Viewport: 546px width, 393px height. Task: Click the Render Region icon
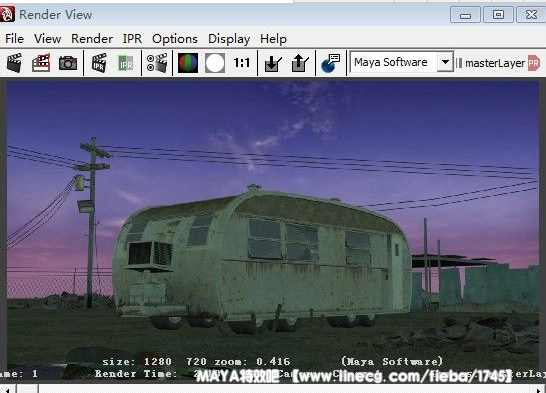pos(41,63)
